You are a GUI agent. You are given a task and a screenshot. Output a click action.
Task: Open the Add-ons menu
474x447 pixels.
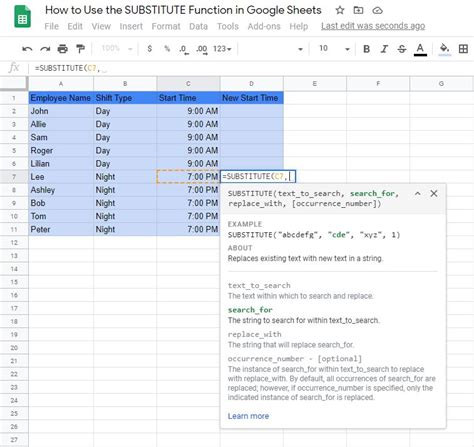click(264, 26)
